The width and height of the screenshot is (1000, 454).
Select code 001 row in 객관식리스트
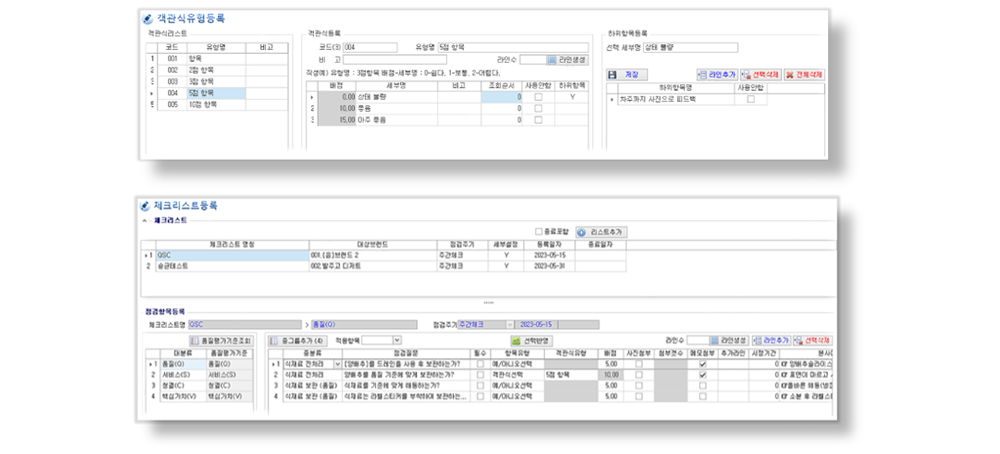click(x=217, y=58)
